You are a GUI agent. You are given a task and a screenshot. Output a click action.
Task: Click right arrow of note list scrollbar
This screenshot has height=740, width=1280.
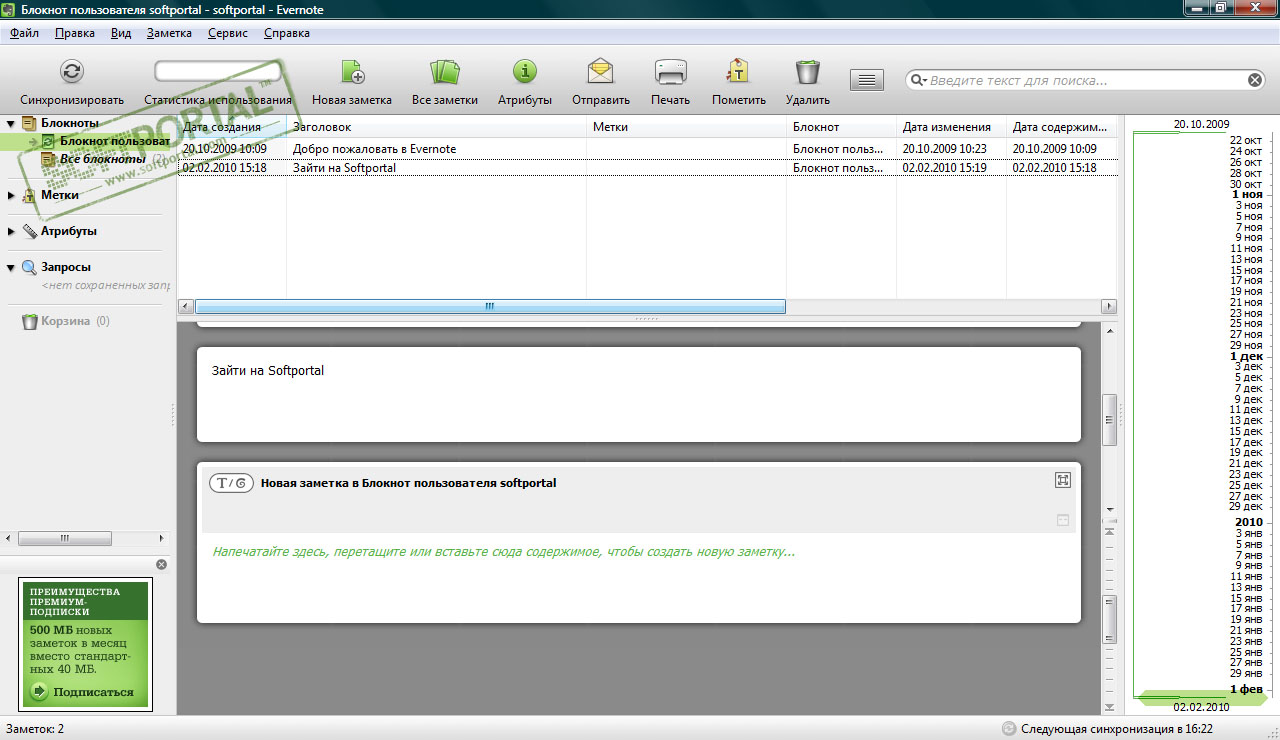tap(1109, 306)
